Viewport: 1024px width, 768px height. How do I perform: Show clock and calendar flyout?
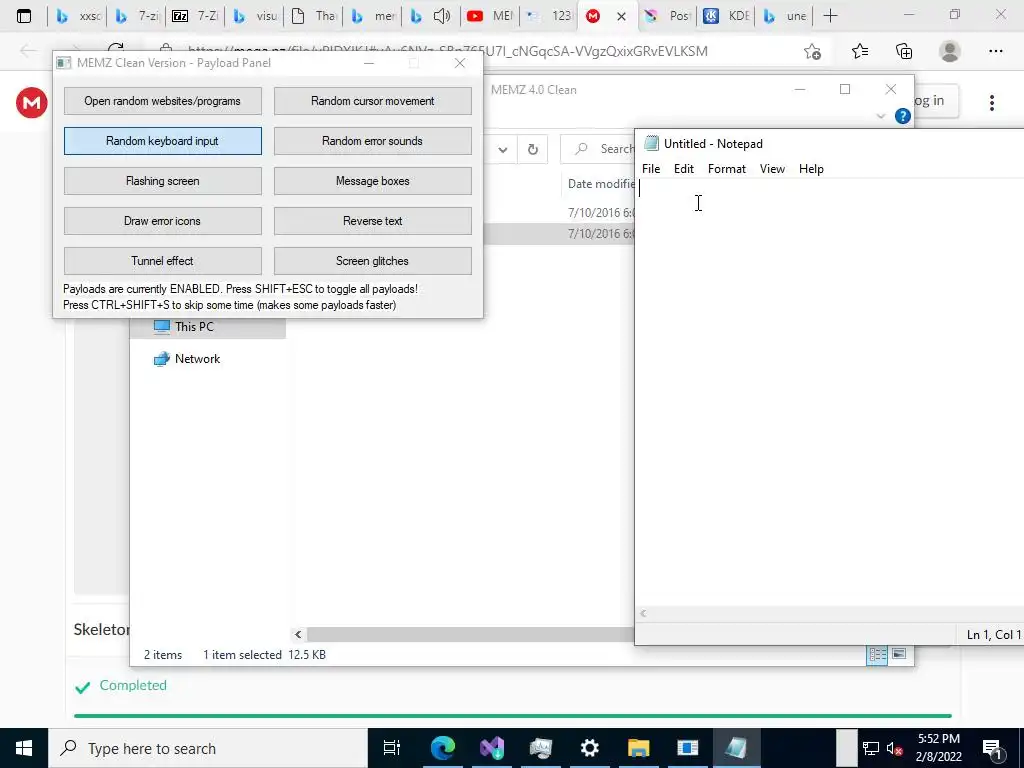coord(938,748)
